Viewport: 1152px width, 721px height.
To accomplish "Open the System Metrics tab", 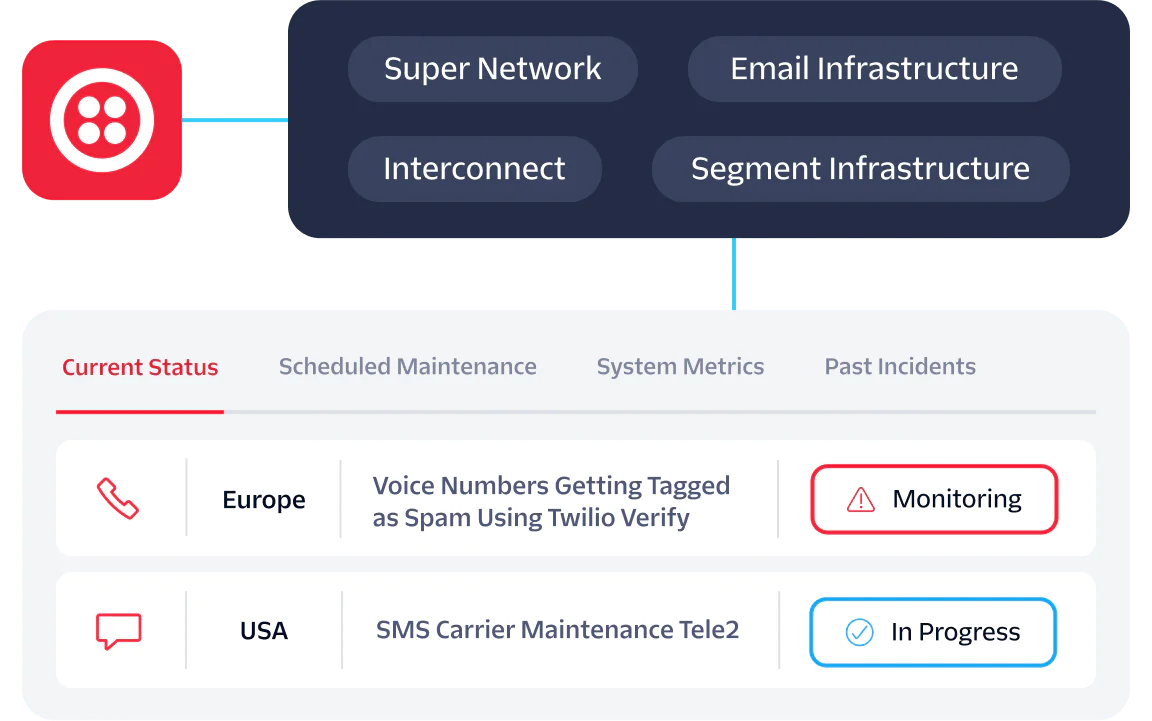I will click(680, 367).
